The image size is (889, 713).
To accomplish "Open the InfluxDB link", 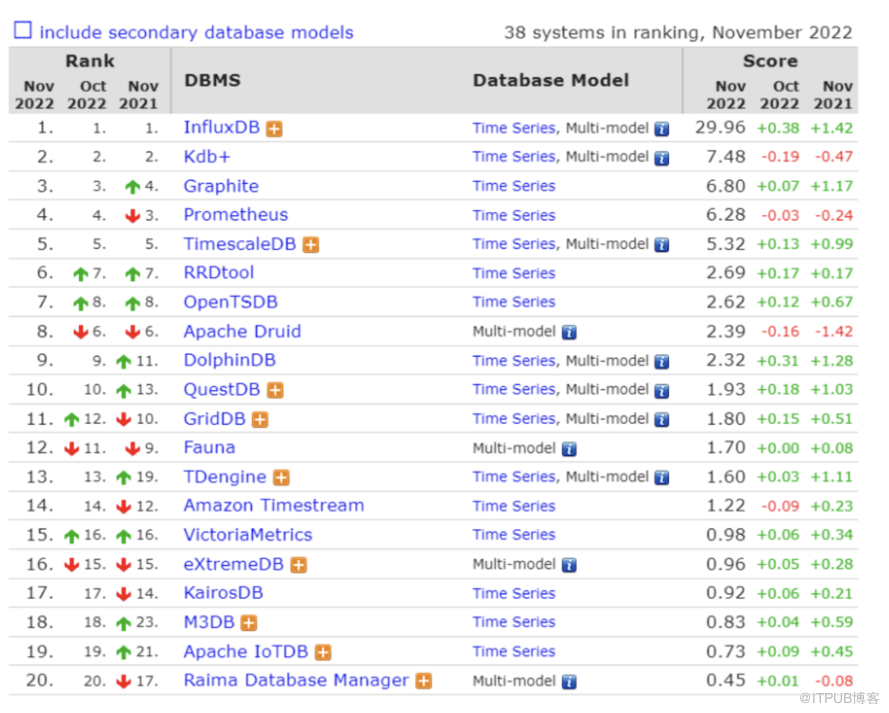I will pos(222,128).
